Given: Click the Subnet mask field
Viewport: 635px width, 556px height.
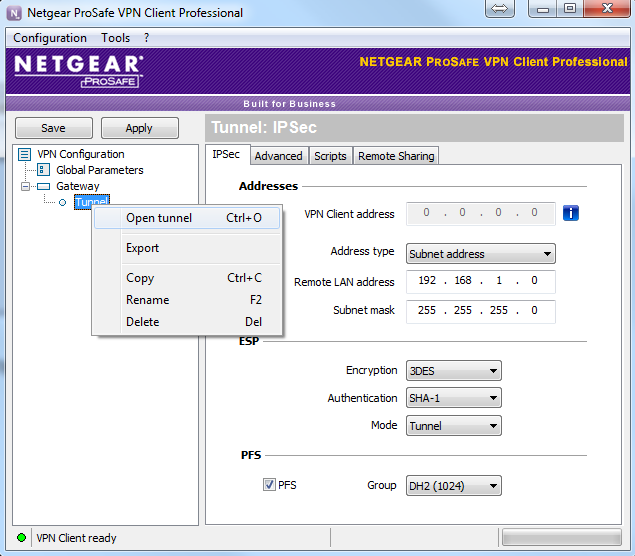Looking at the screenshot, I should pyautogui.click(x=481, y=311).
